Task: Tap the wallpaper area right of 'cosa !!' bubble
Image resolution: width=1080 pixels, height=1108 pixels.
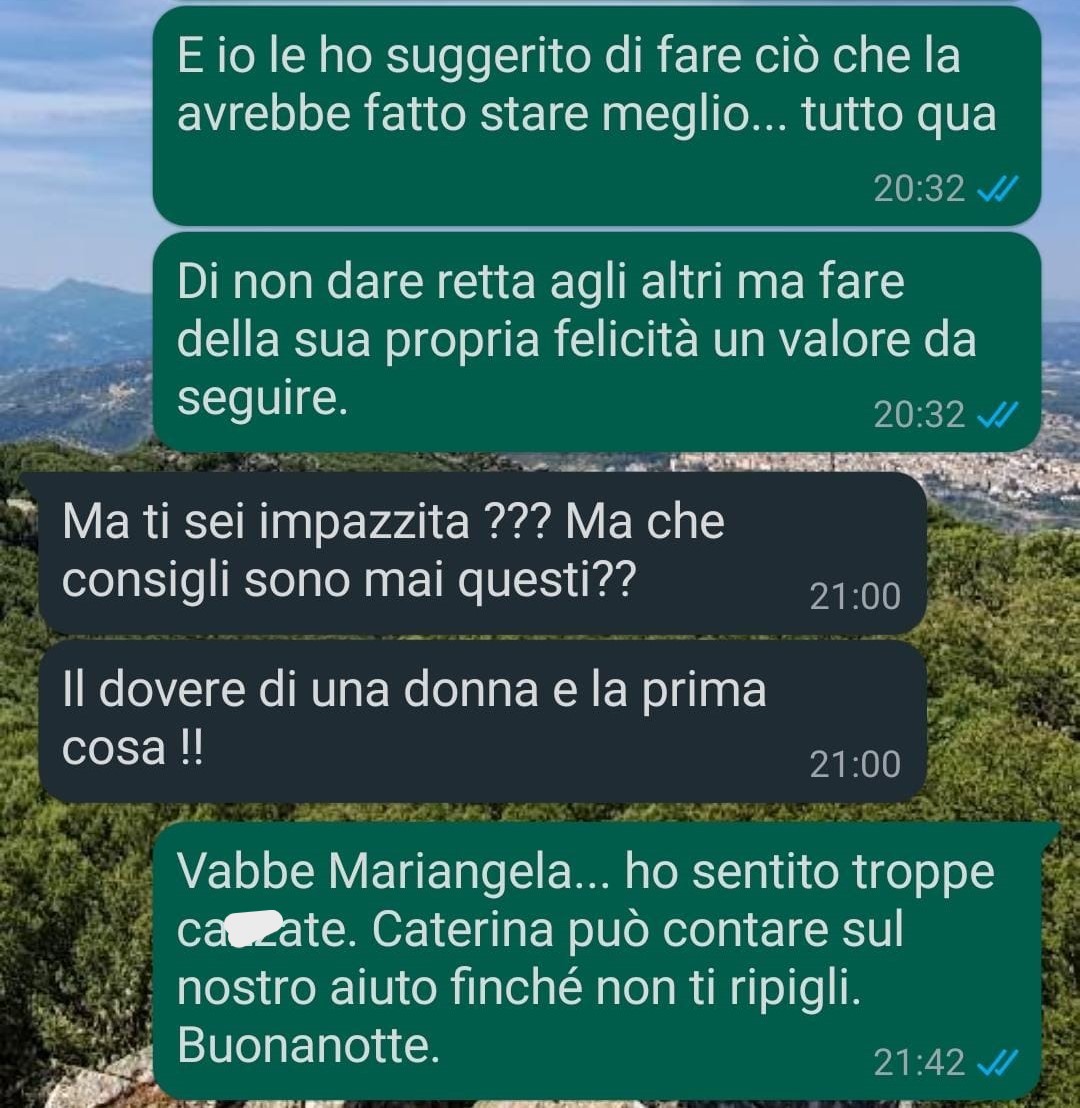Action: pyautogui.click(x=1004, y=721)
